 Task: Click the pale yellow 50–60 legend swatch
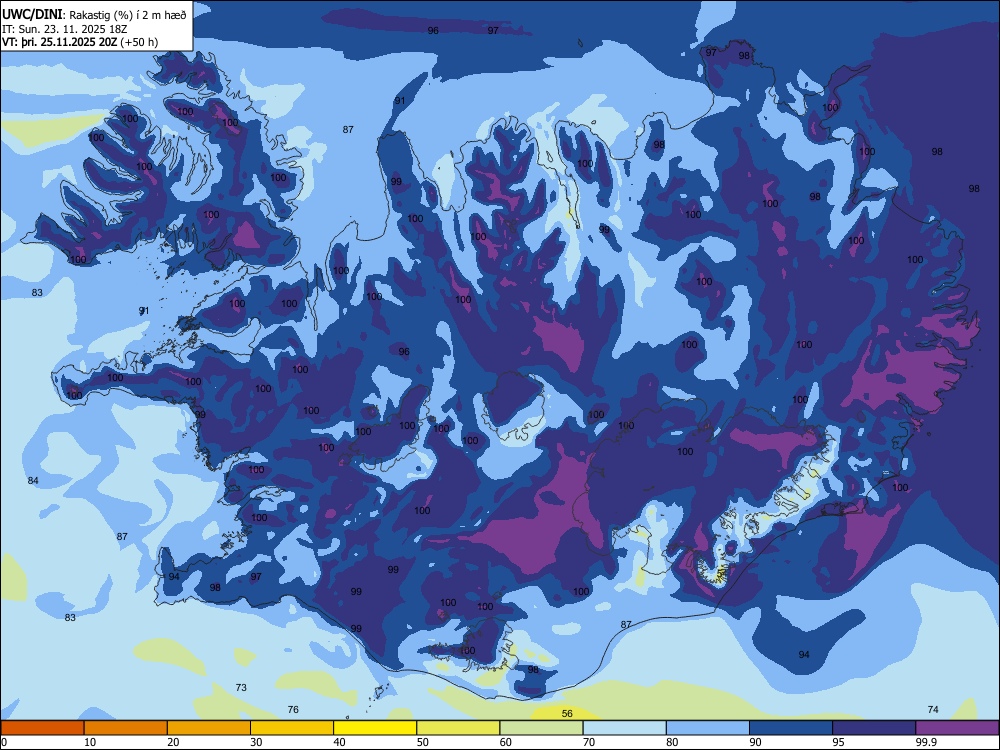pyautogui.click(x=458, y=728)
